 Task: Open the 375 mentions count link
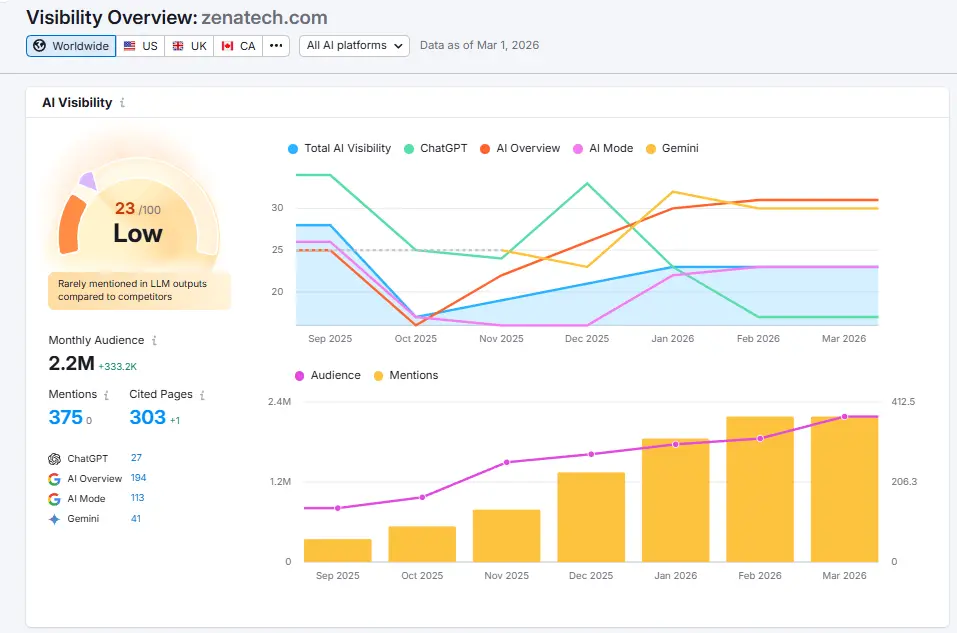pyautogui.click(x=65, y=417)
